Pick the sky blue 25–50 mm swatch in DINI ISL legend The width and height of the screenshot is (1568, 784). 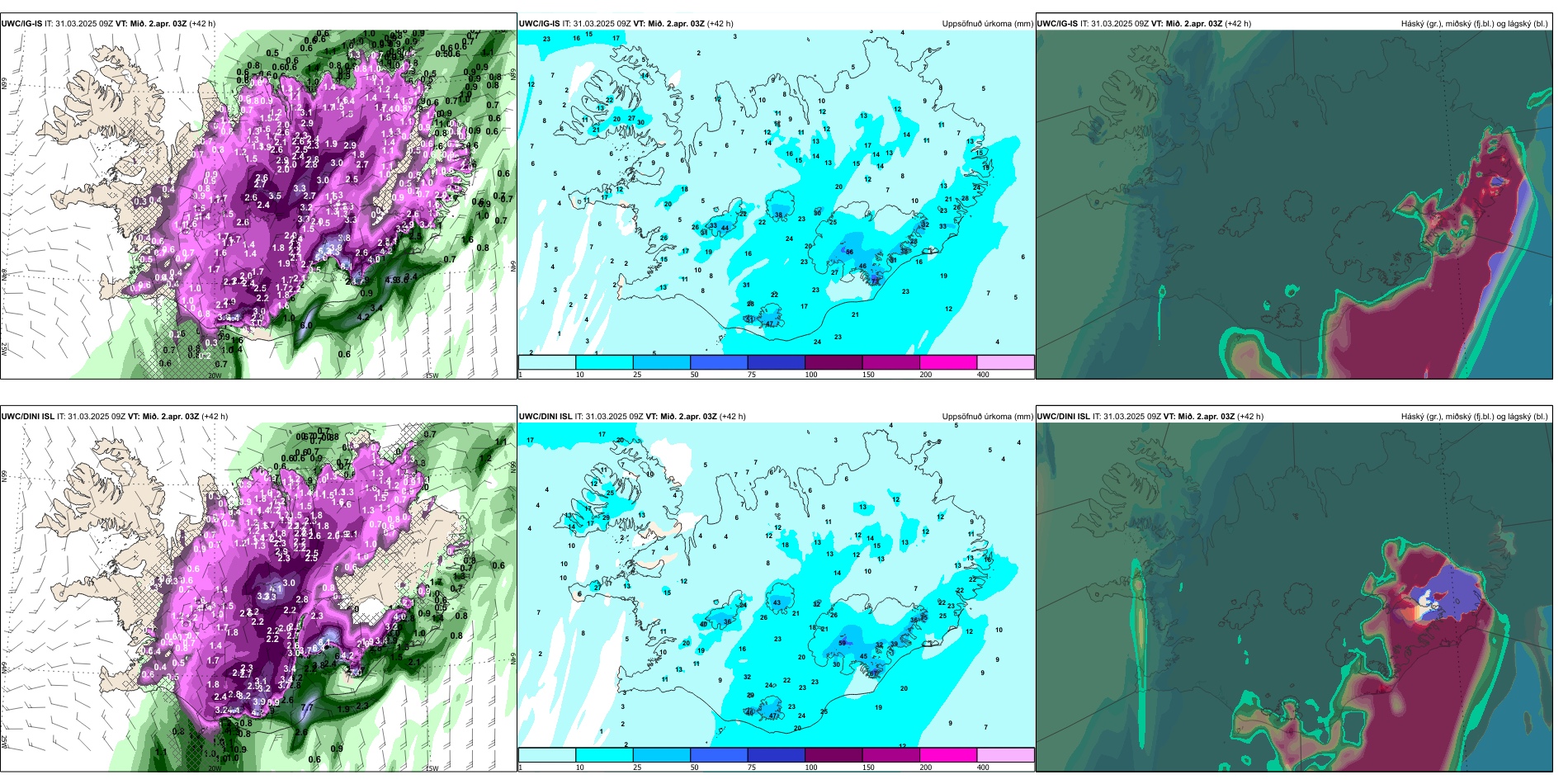(661, 755)
